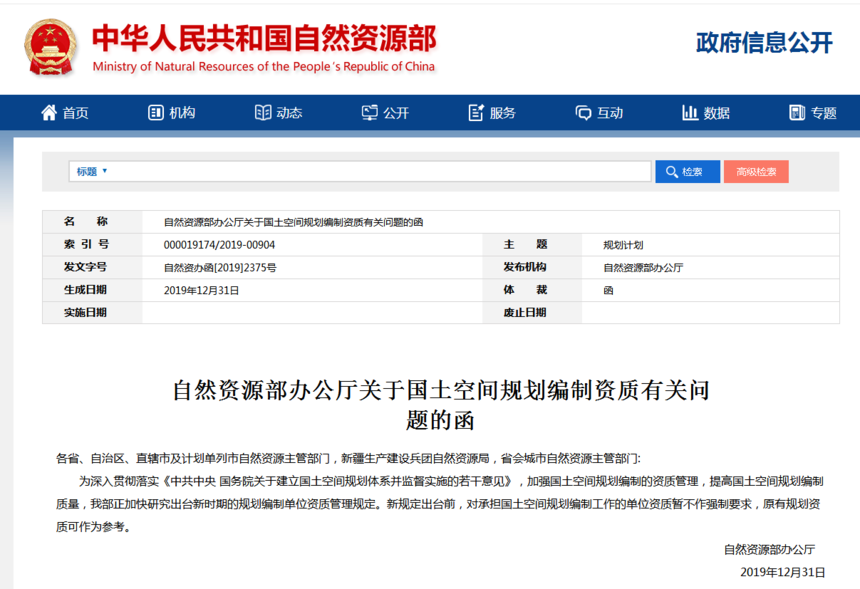Run search with the blue 检索 button
This screenshot has height=589, width=860.
pyautogui.click(x=687, y=172)
